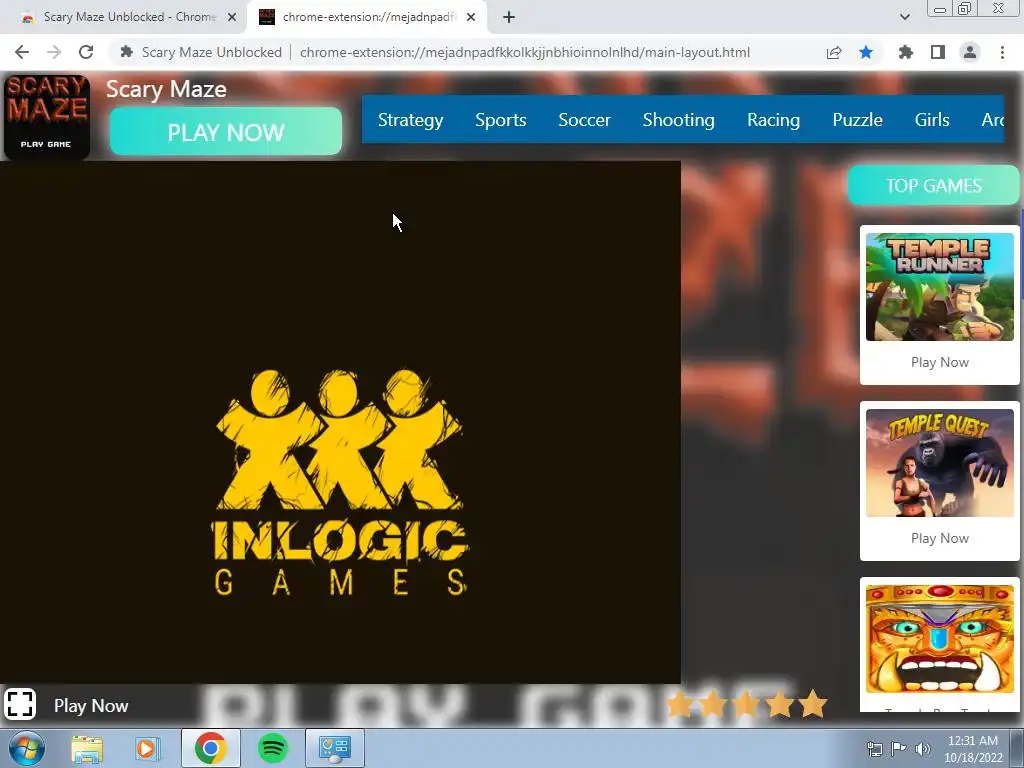Click Play Now under Temple Runner
The width and height of the screenshot is (1024, 768).
(940, 362)
